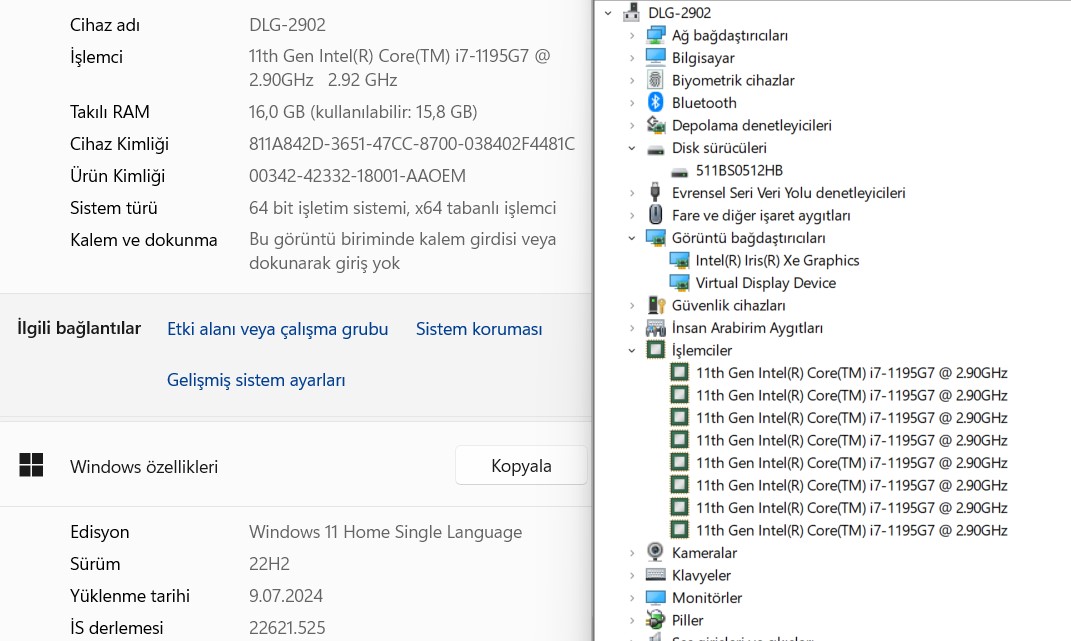The width and height of the screenshot is (1071, 641).
Task: Open the Etki alanı veya çalışma grubu link
Action: (x=277, y=329)
